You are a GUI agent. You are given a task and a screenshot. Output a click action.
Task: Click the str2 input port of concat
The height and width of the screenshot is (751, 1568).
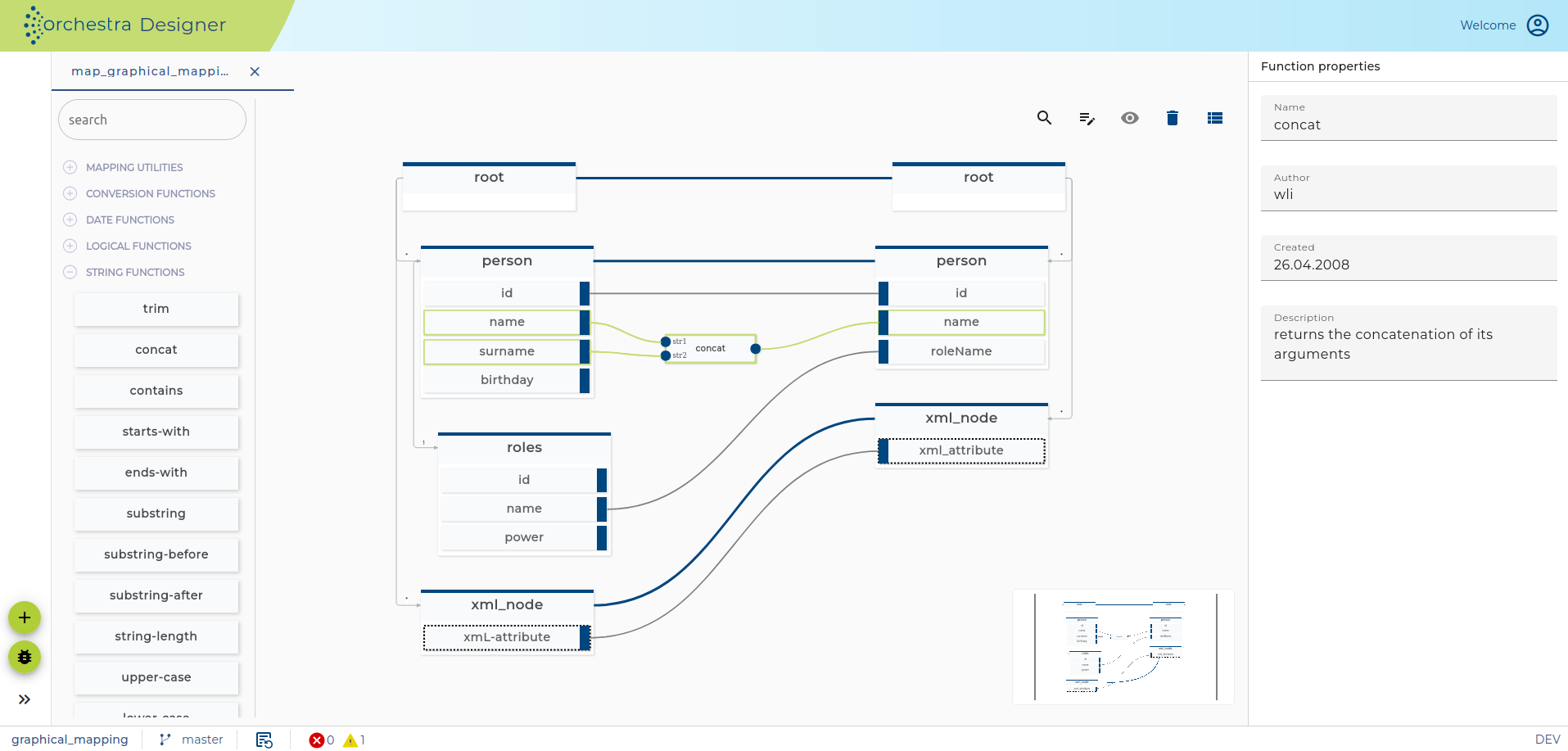[666, 355]
